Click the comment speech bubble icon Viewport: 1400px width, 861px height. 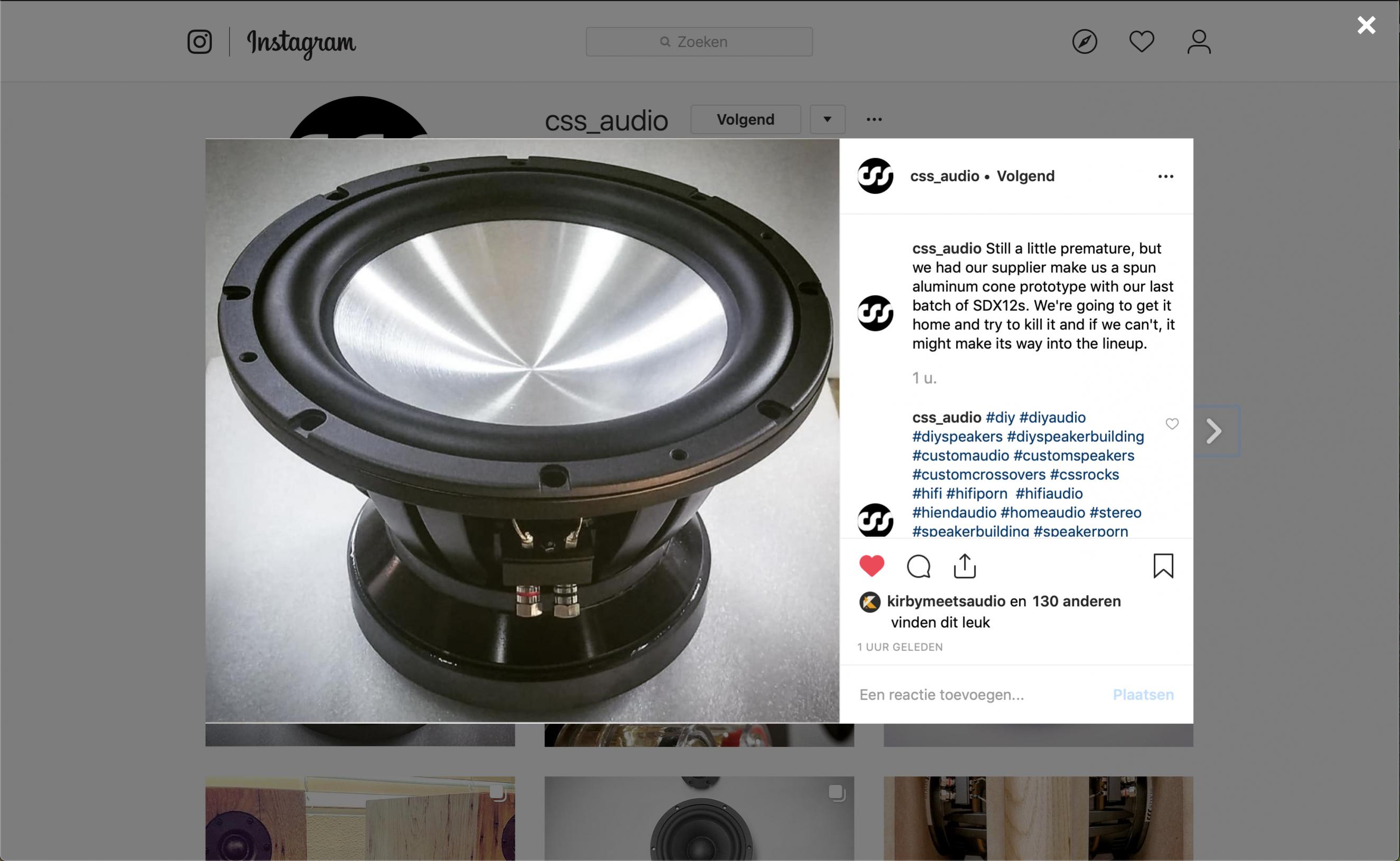918,566
